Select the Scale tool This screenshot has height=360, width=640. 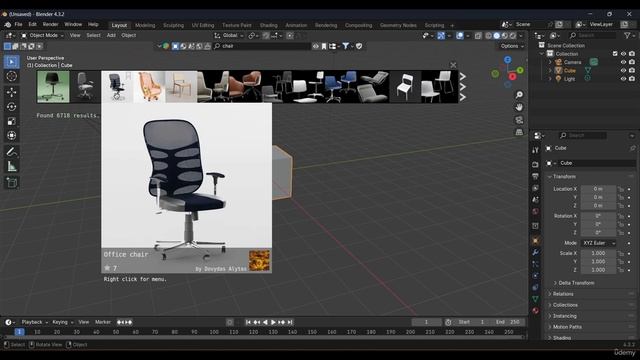(11, 121)
